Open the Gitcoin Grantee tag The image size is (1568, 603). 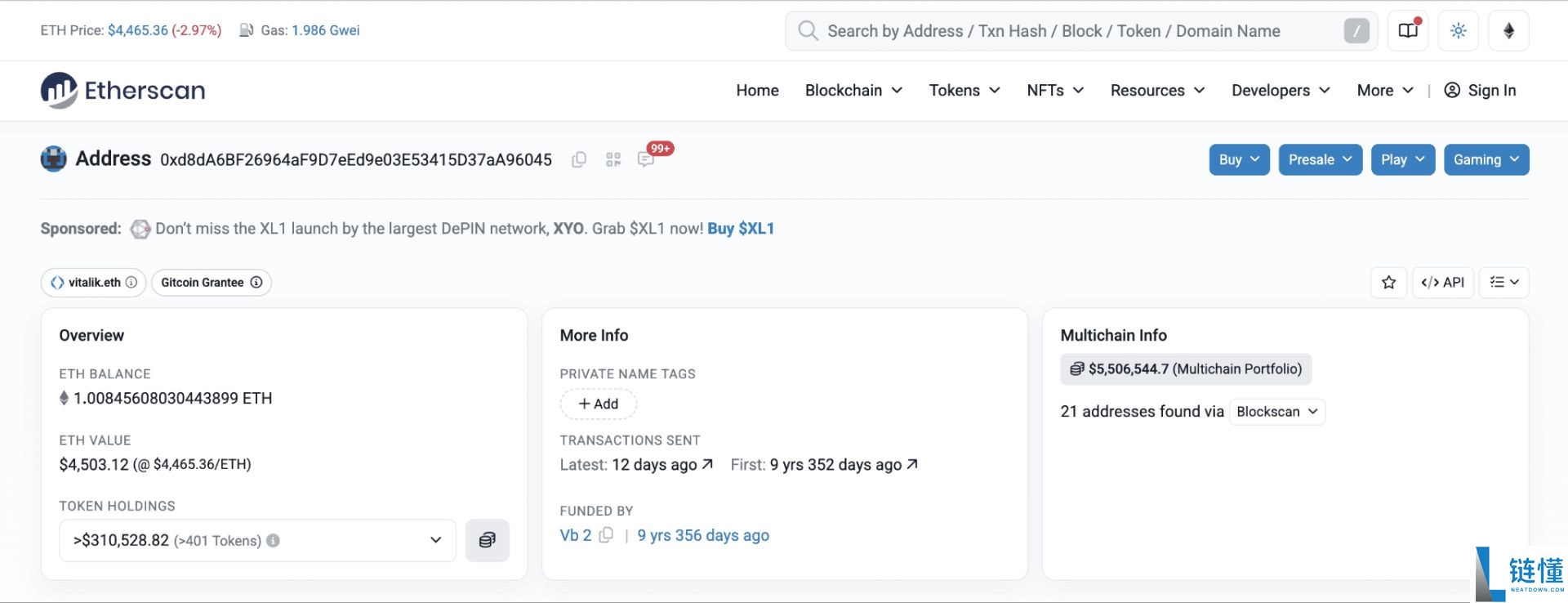click(212, 283)
